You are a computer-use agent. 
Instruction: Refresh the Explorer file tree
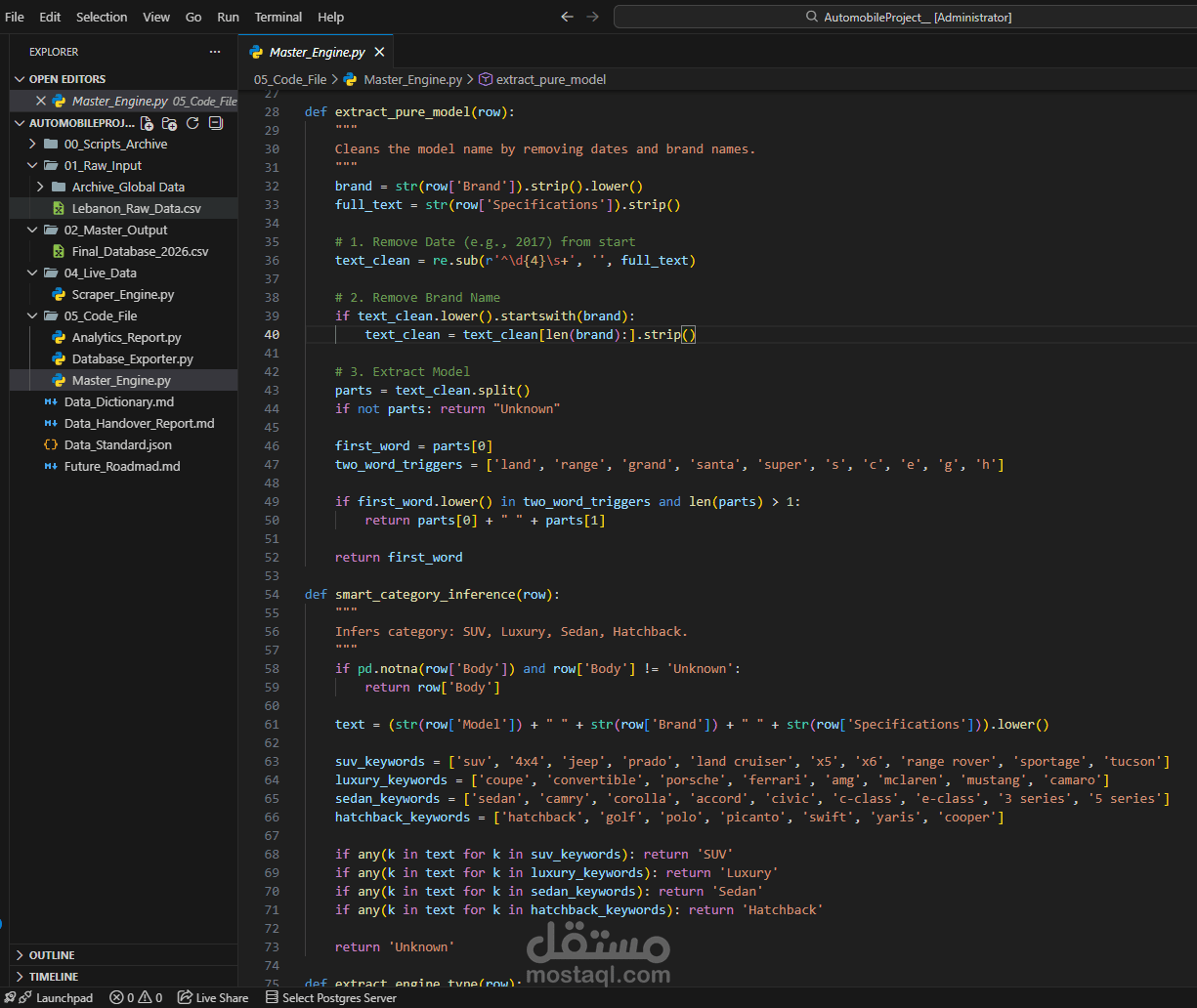coord(192,123)
